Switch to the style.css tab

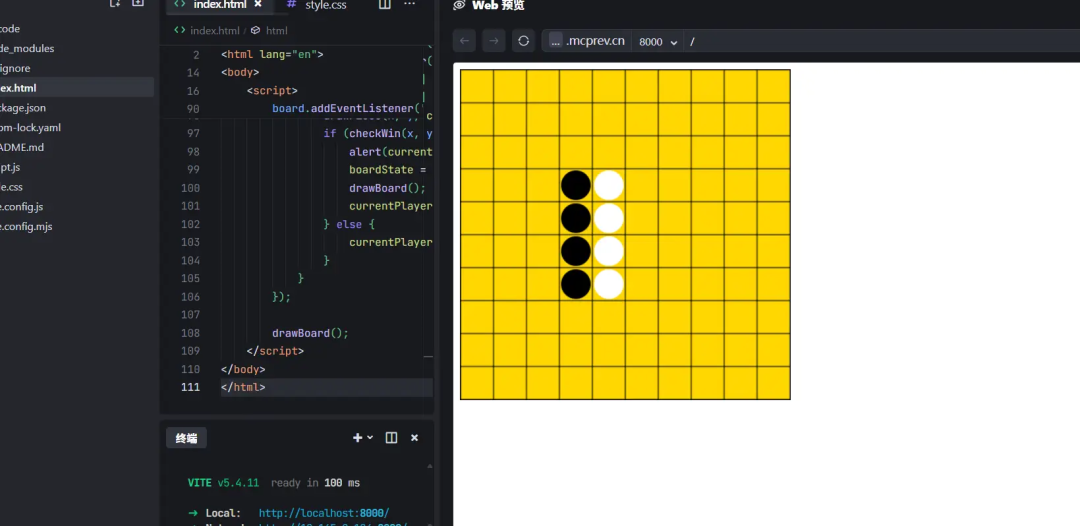(x=325, y=5)
